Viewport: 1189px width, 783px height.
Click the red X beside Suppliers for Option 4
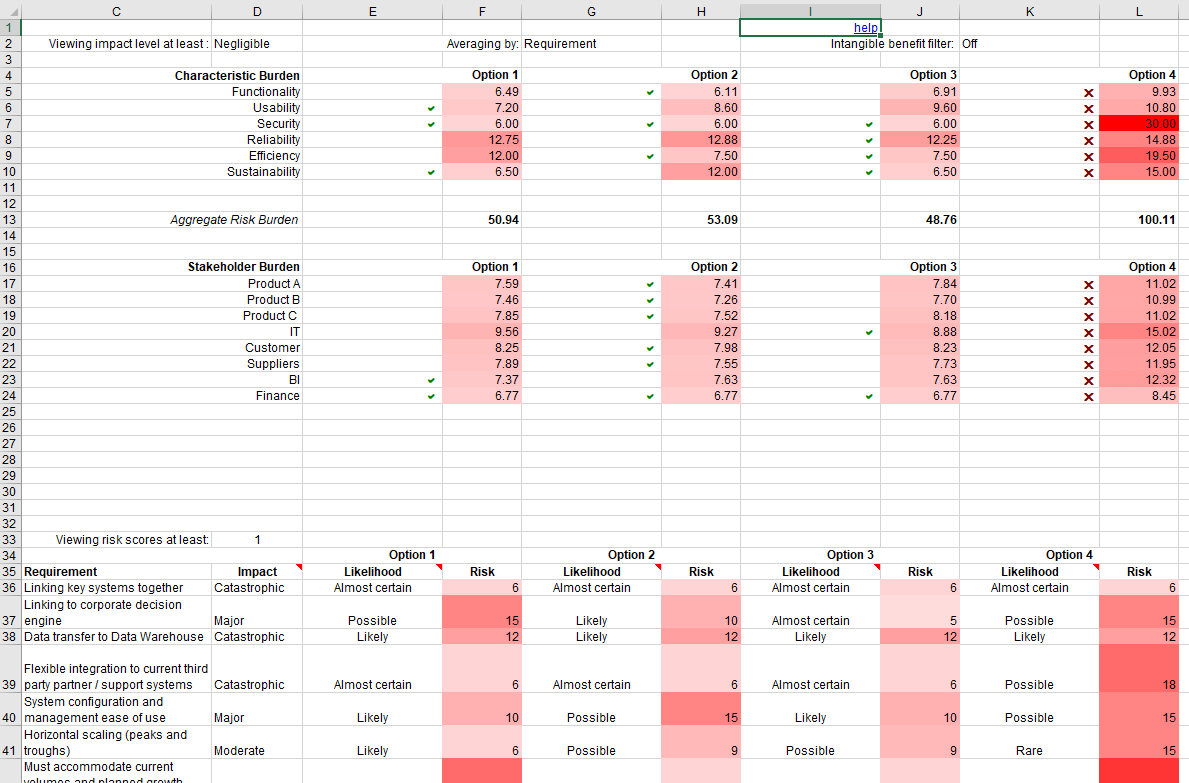point(1088,363)
